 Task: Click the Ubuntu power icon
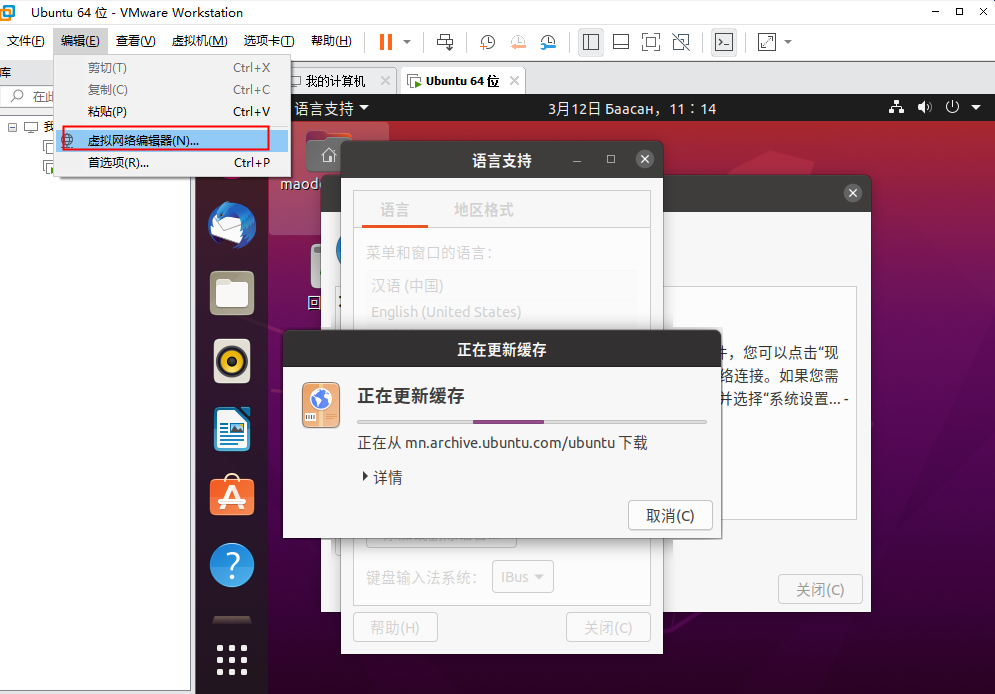952,107
